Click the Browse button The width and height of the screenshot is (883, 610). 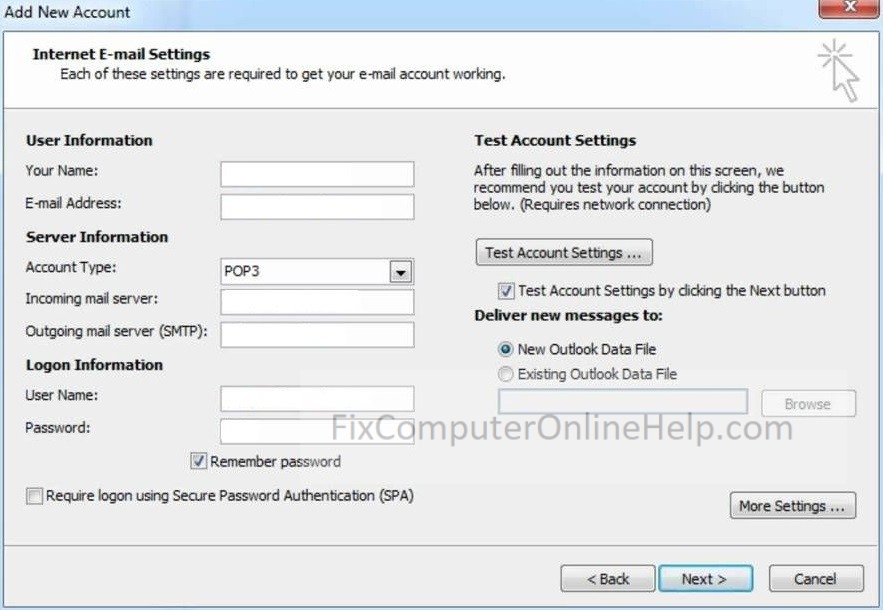(808, 403)
